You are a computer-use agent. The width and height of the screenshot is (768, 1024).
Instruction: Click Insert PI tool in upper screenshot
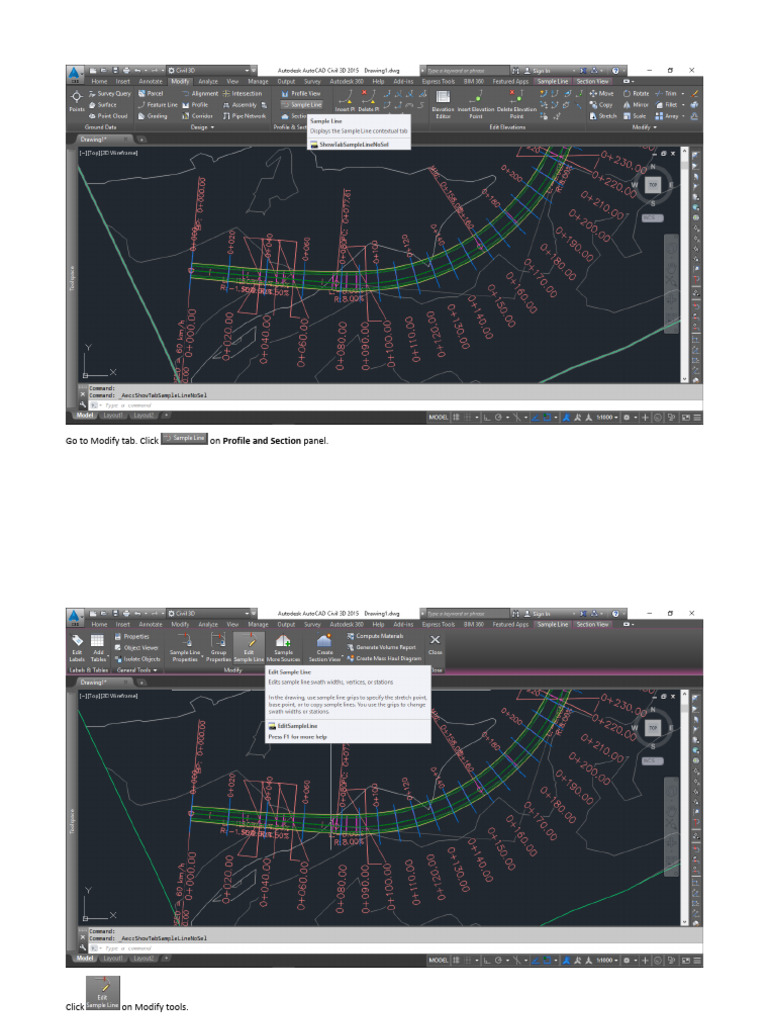pyautogui.click(x=345, y=101)
